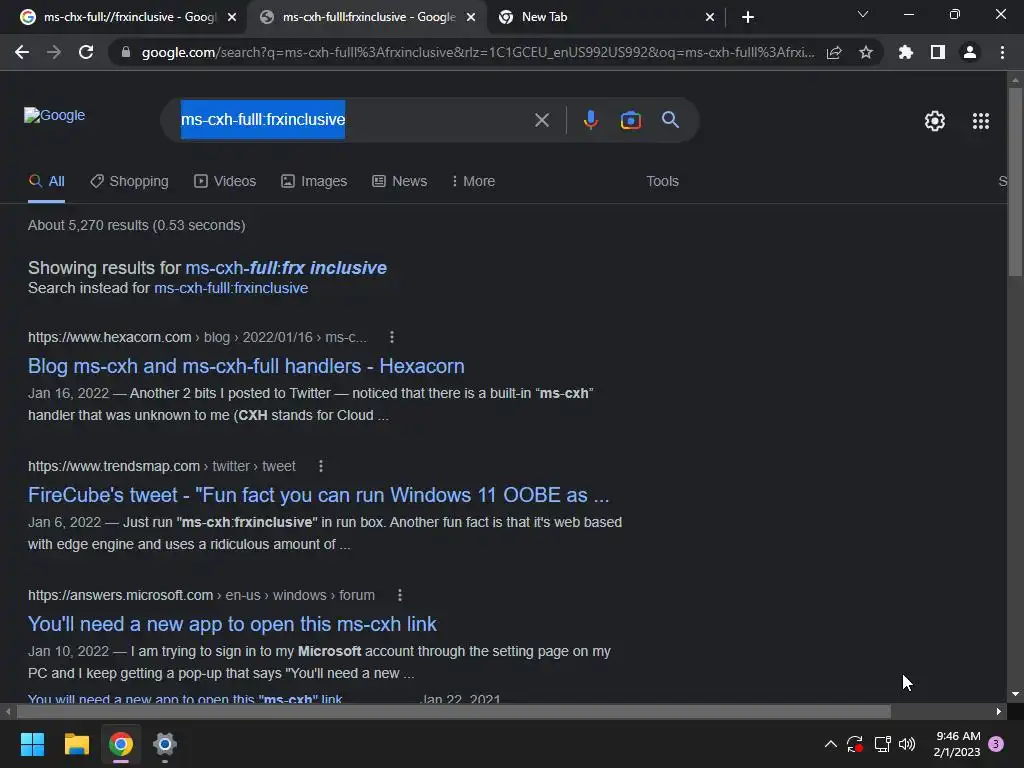This screenshot has width=1024, height=768.
Task: Click the Google logo
Action: tap(54, 116)
